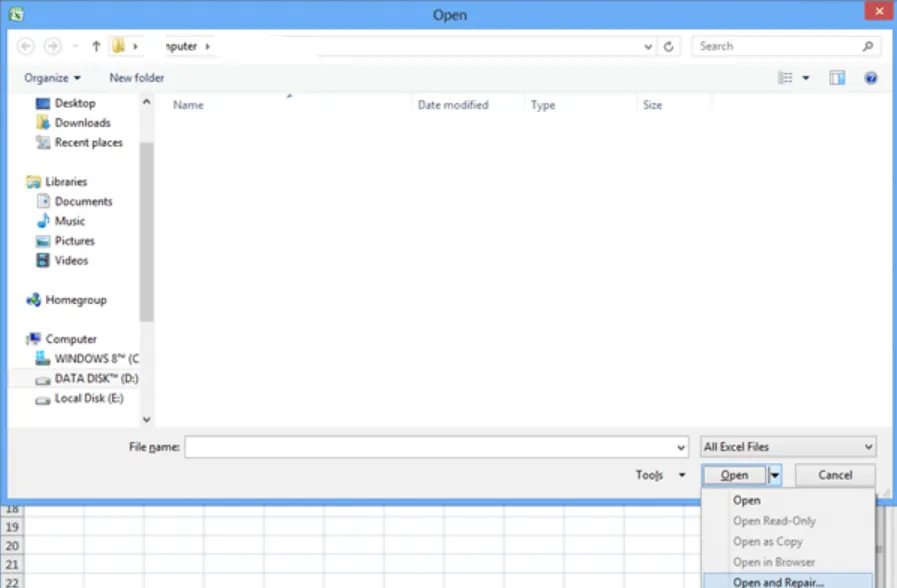
Task: Click the Open button split arrow
Action: coord(775,475)
